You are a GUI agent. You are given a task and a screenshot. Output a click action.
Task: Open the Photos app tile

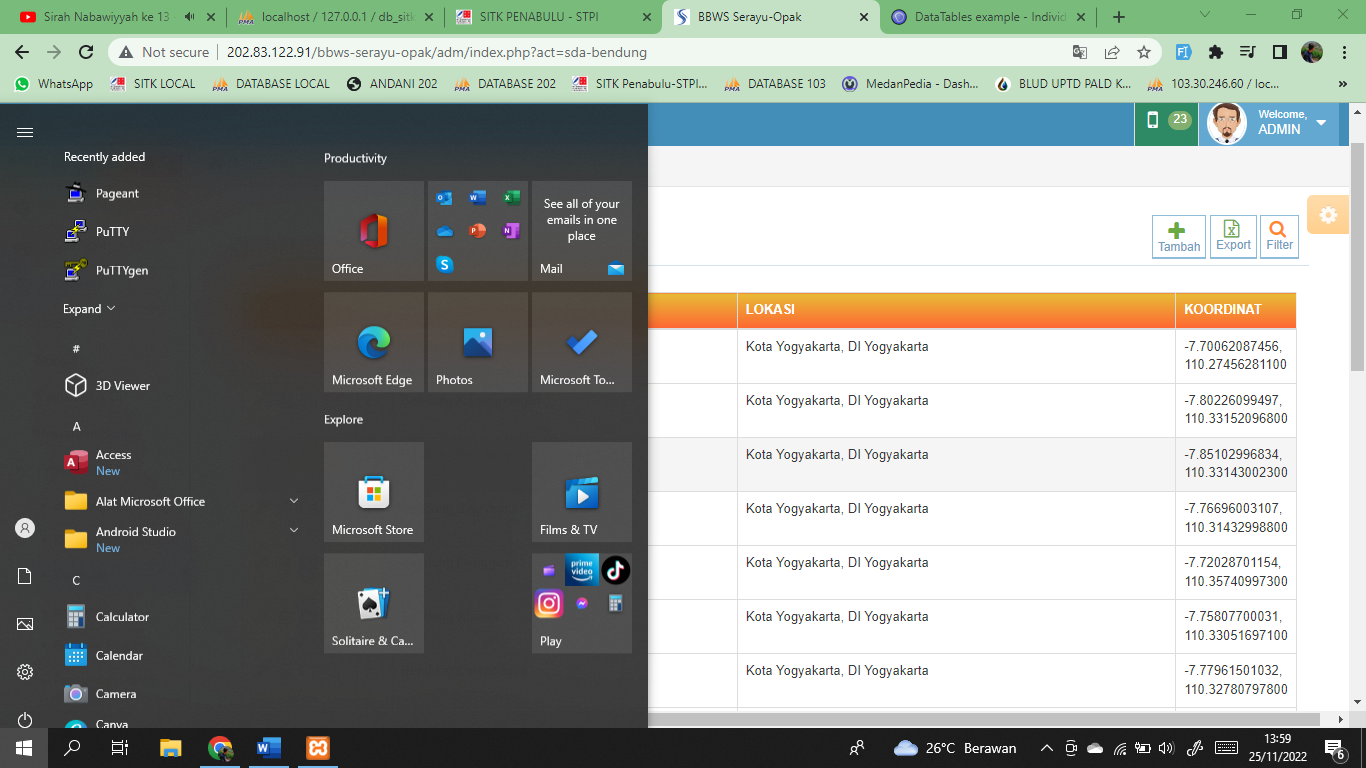click(x=478, y=342)
